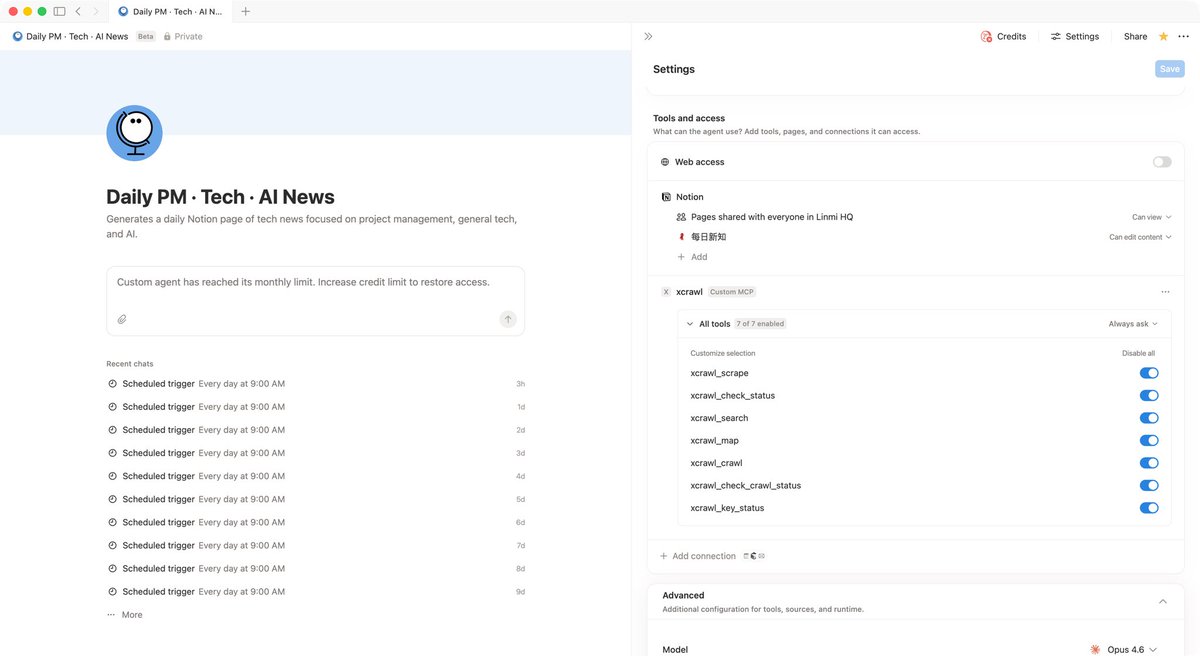Open the Can view permission dropdown
1200x656 pixels.
[x=1151, y=217]
